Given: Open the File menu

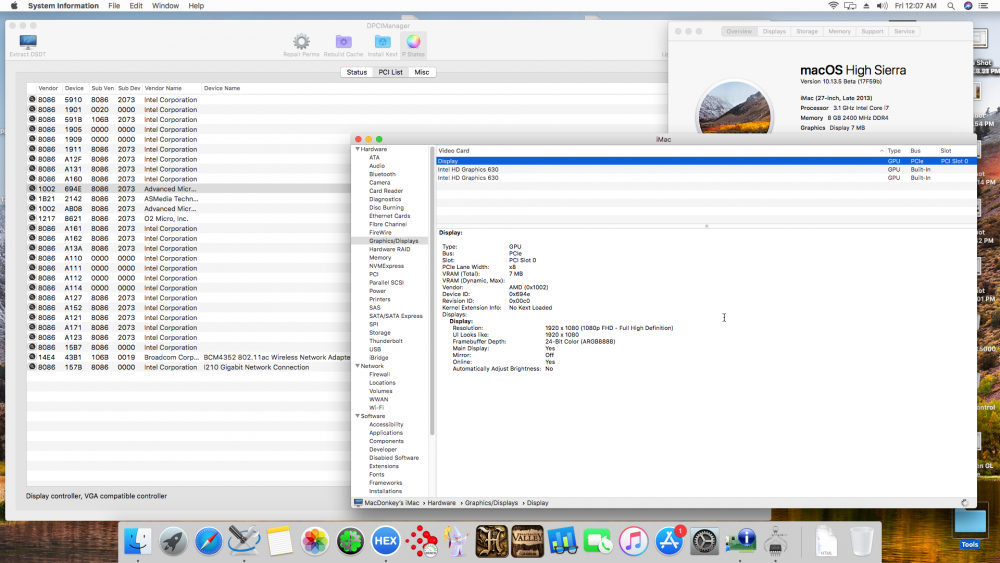Looking at the screenshot, I should [114, 6].
